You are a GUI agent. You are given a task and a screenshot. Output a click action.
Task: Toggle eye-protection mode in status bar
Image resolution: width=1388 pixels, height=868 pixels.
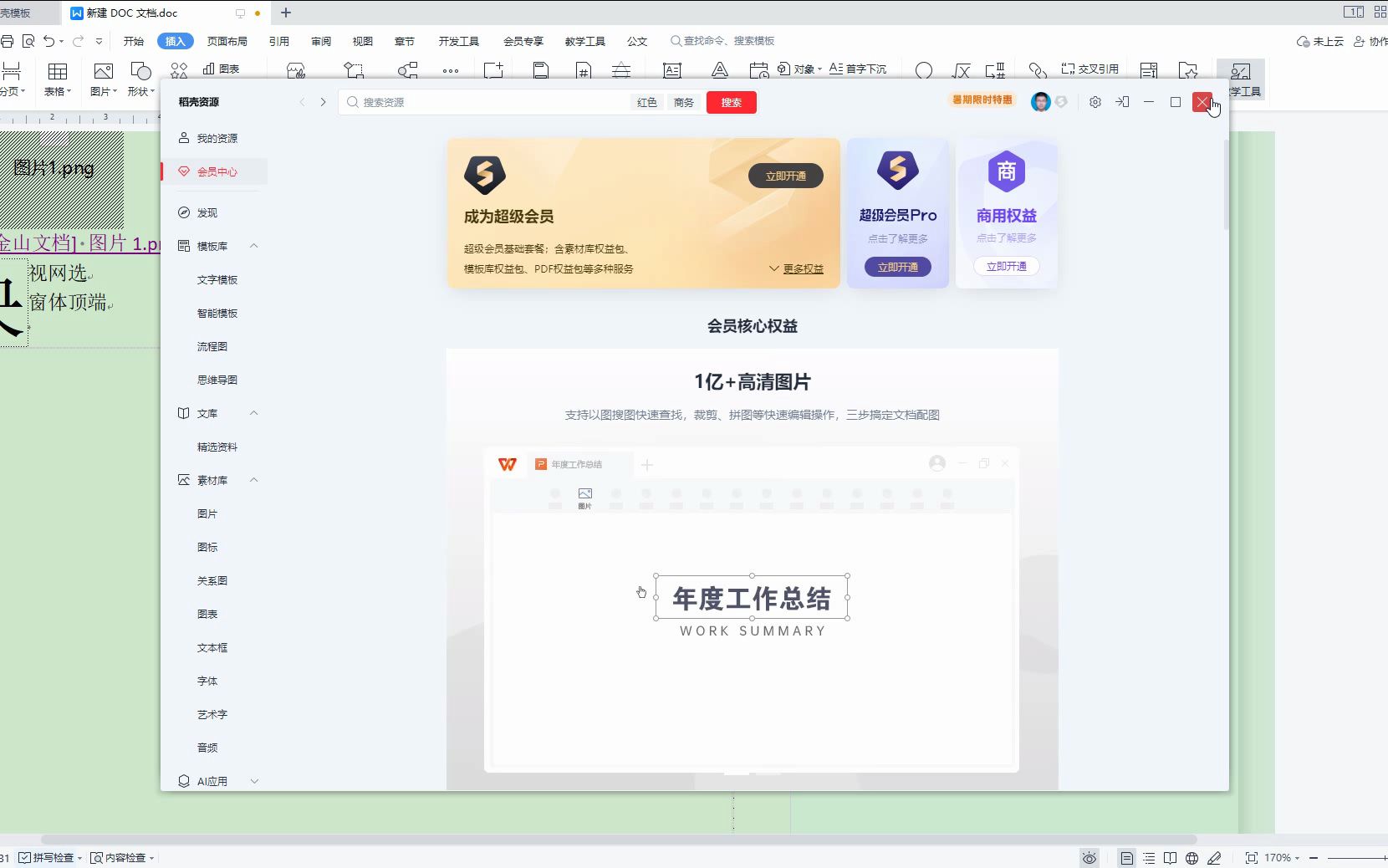click(1088, 857)
